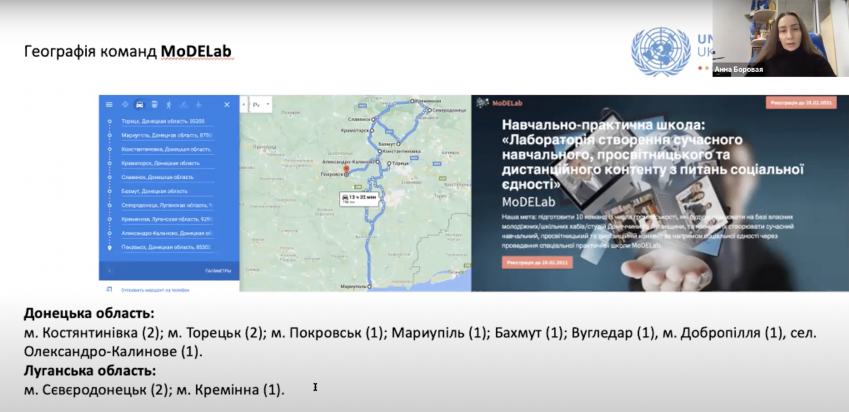The width and height of the screenshot is (849, 412).
Task: Click the banner heading "Навчально-практична школа:"
Action: tap(604, 126)
